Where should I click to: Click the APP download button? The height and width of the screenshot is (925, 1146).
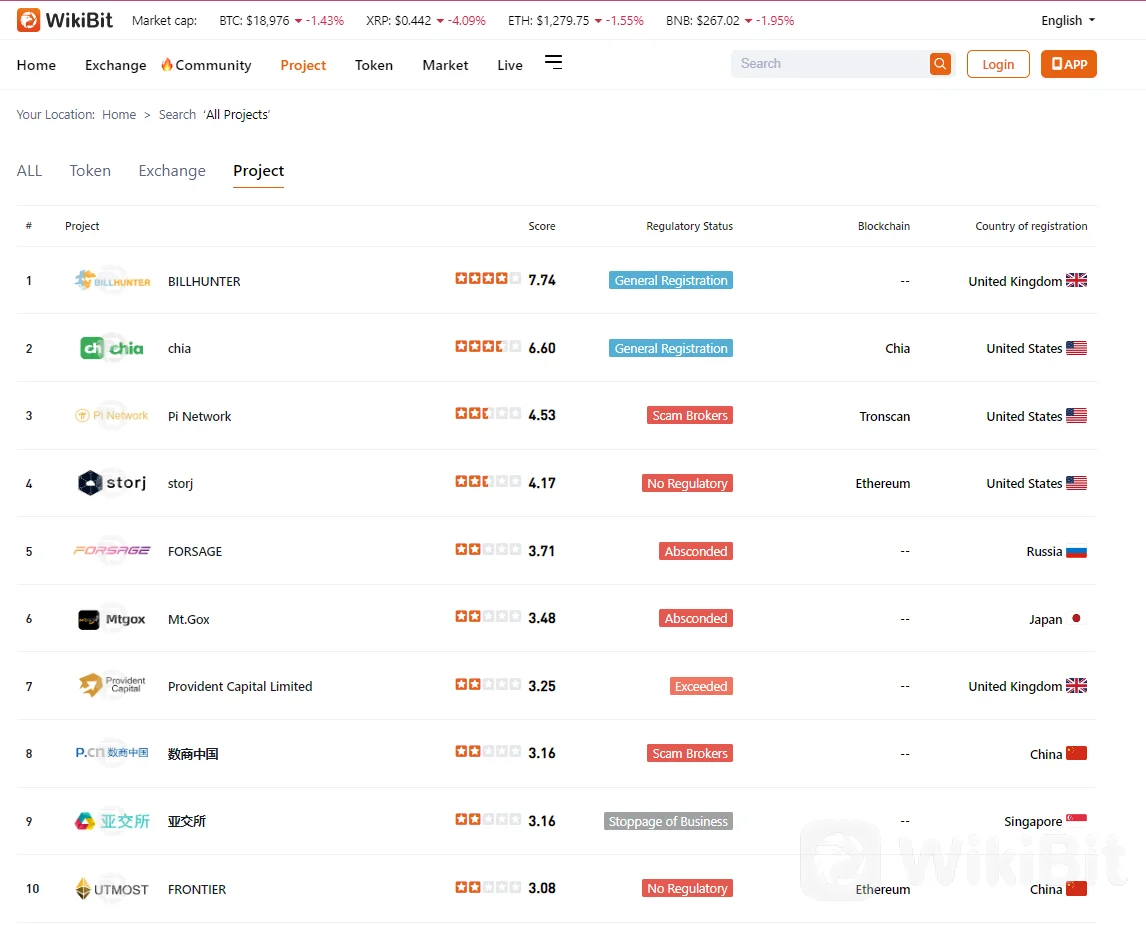click(x=1069, y=64)
